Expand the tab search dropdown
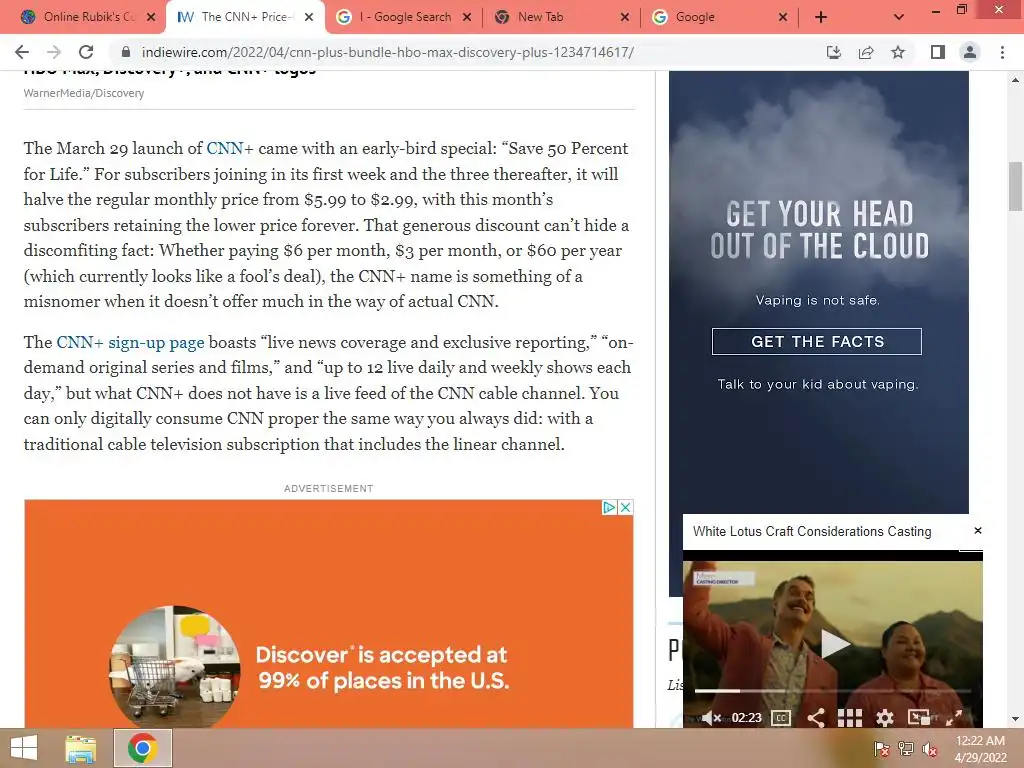The width and height of the screenshot is (1024, 768). click(899, 17)
